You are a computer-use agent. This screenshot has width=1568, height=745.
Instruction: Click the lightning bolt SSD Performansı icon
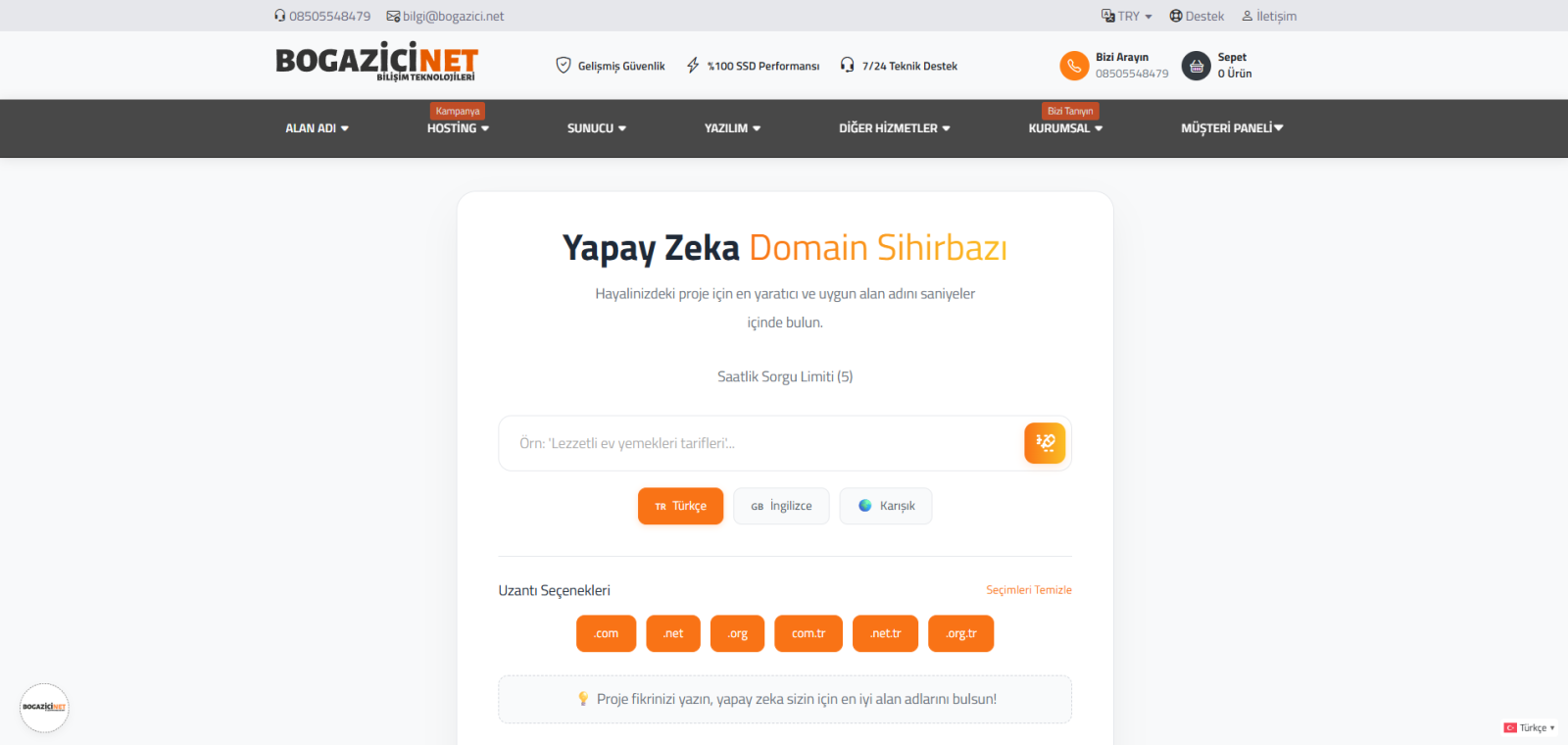693,66
